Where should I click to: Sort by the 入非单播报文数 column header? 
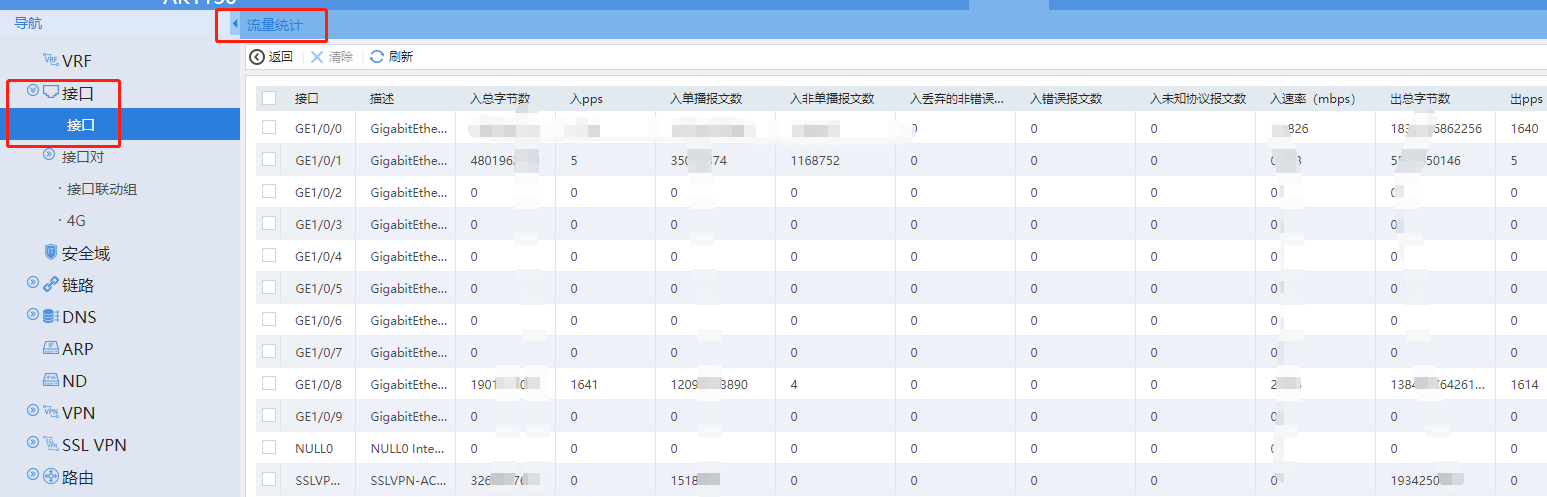point(832,99)
